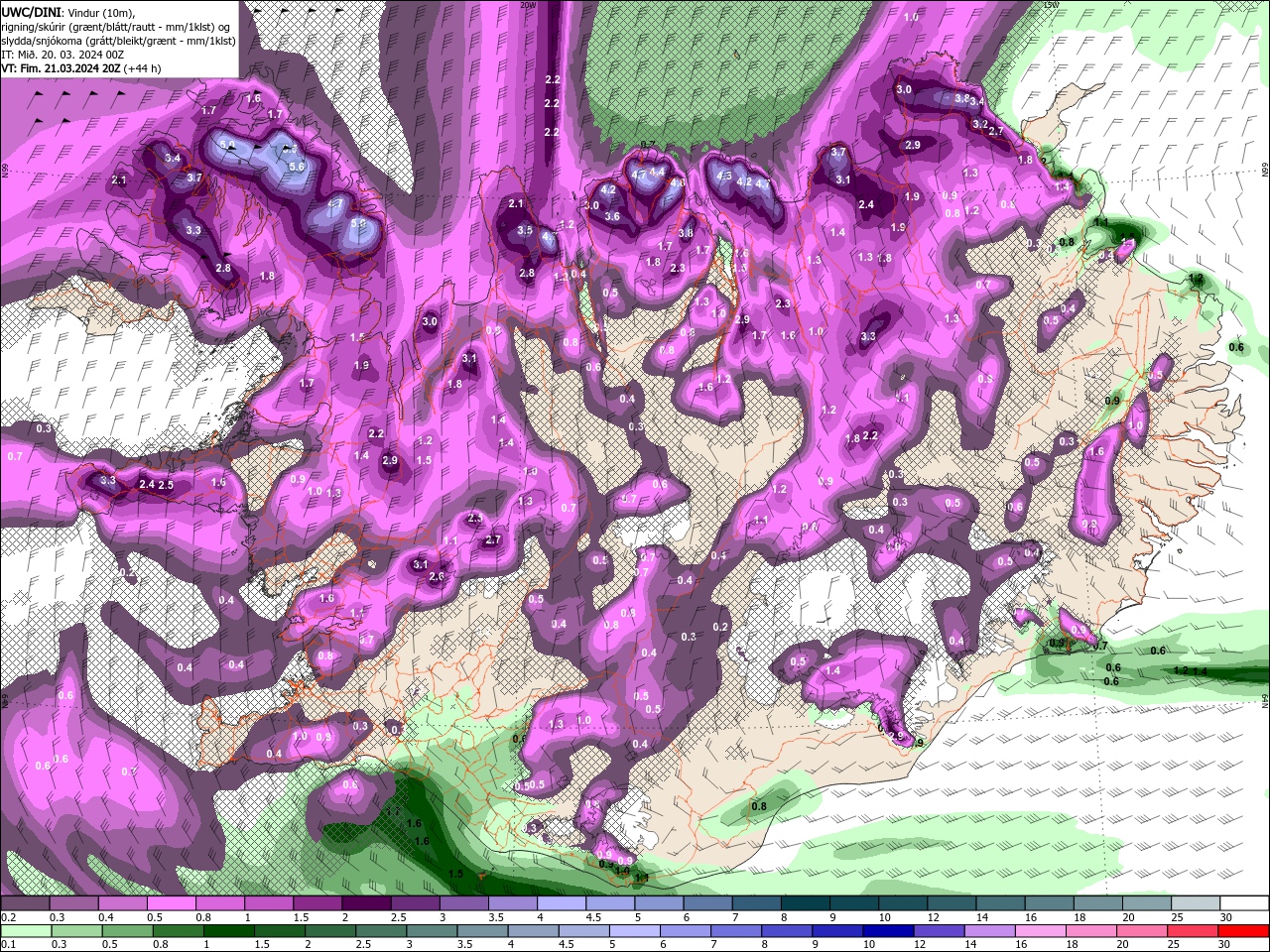Click the darkest purple swatch above label 2 on snow scale
Screen dimensions: 1270x952
click(x=365, y=903)
